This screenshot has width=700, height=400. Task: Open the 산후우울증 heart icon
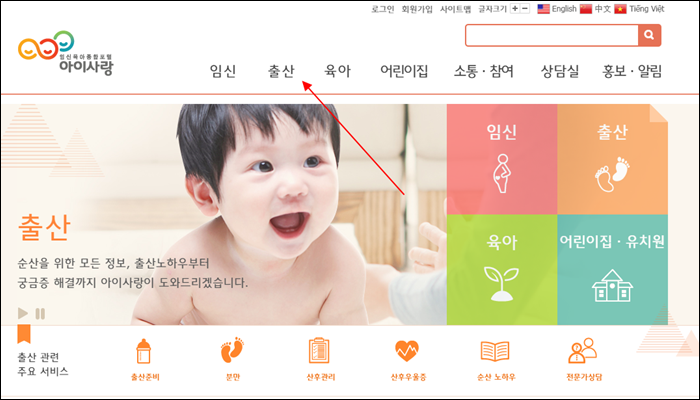pos(407,351)
